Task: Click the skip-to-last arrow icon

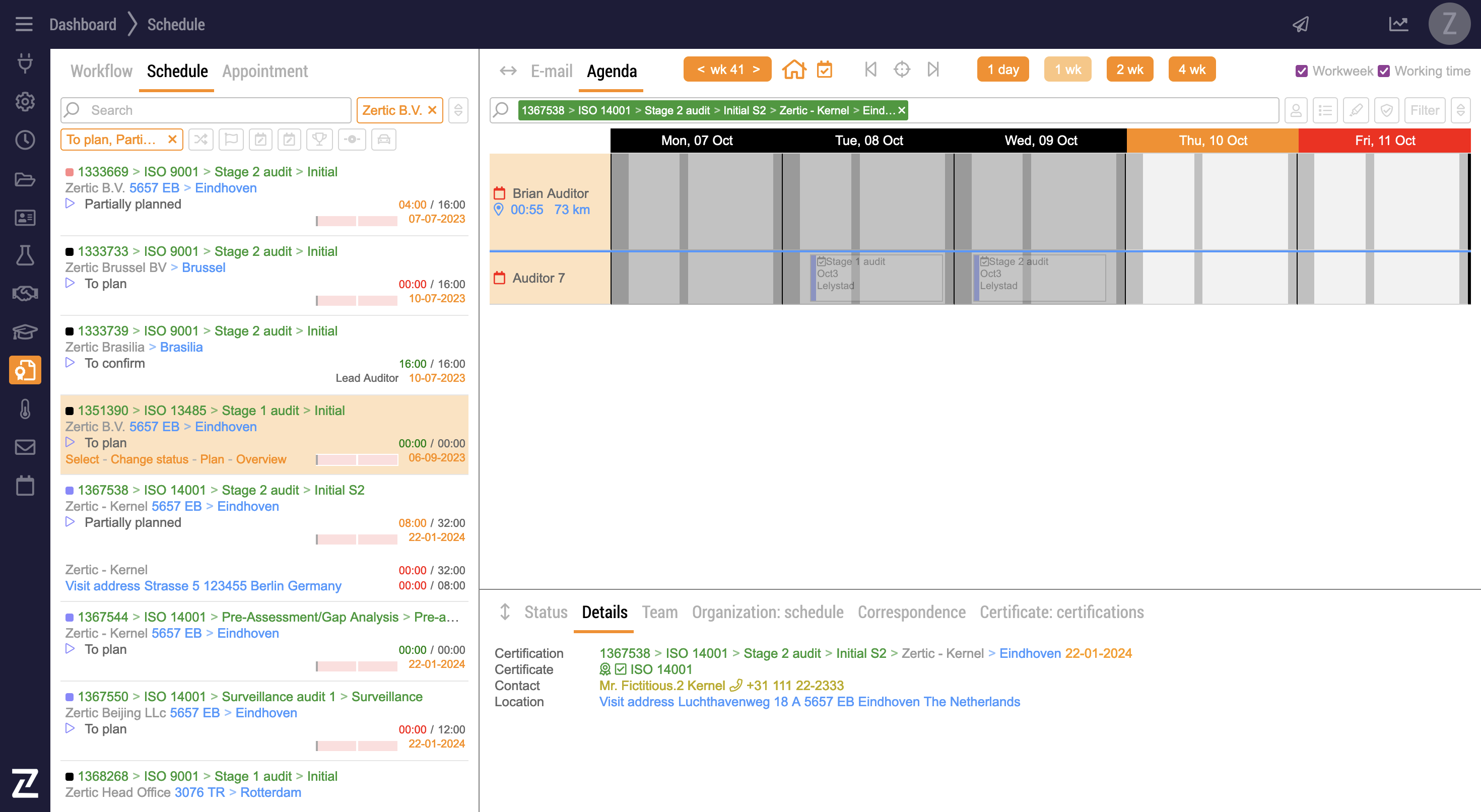Action: click(933, 70)
